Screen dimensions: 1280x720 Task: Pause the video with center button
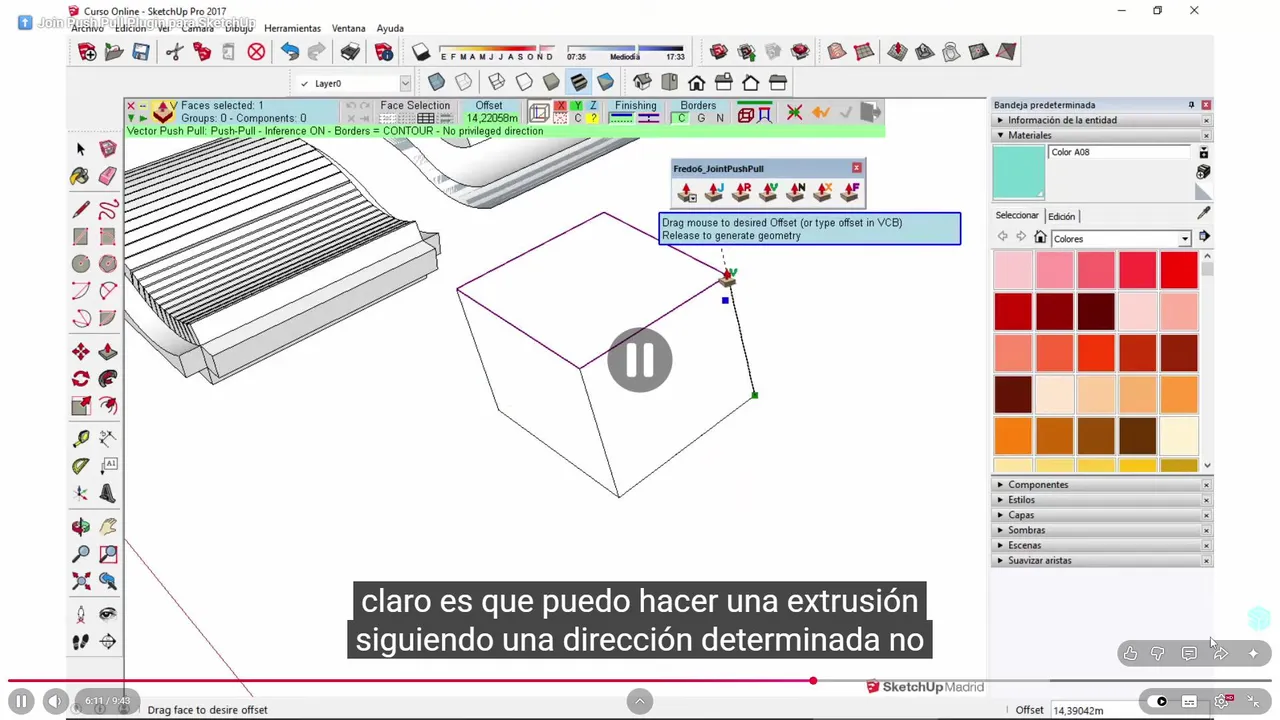click(x=640, y=360)
